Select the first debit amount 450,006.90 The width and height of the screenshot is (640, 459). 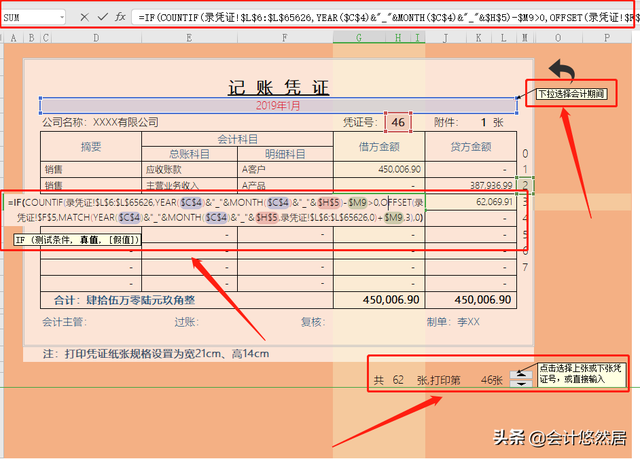[x=379, y=169]
